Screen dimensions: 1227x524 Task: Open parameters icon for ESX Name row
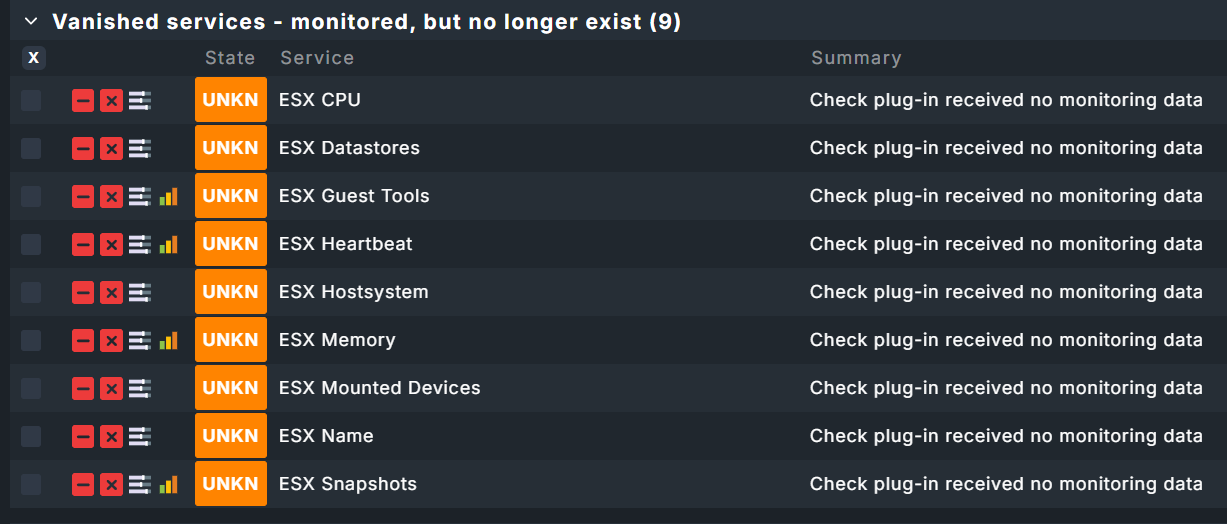point(140,436)
